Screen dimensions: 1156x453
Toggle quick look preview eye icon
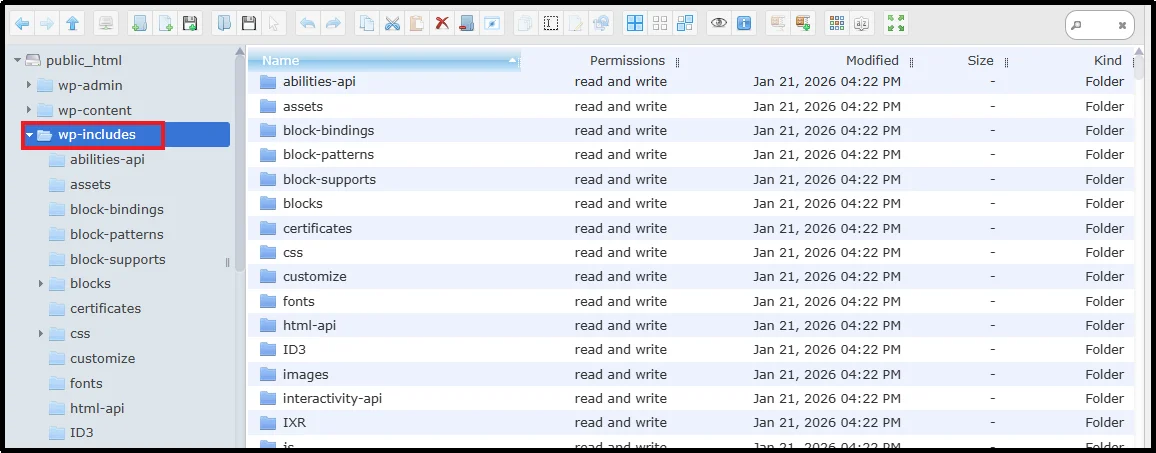[x=719, y=24]
